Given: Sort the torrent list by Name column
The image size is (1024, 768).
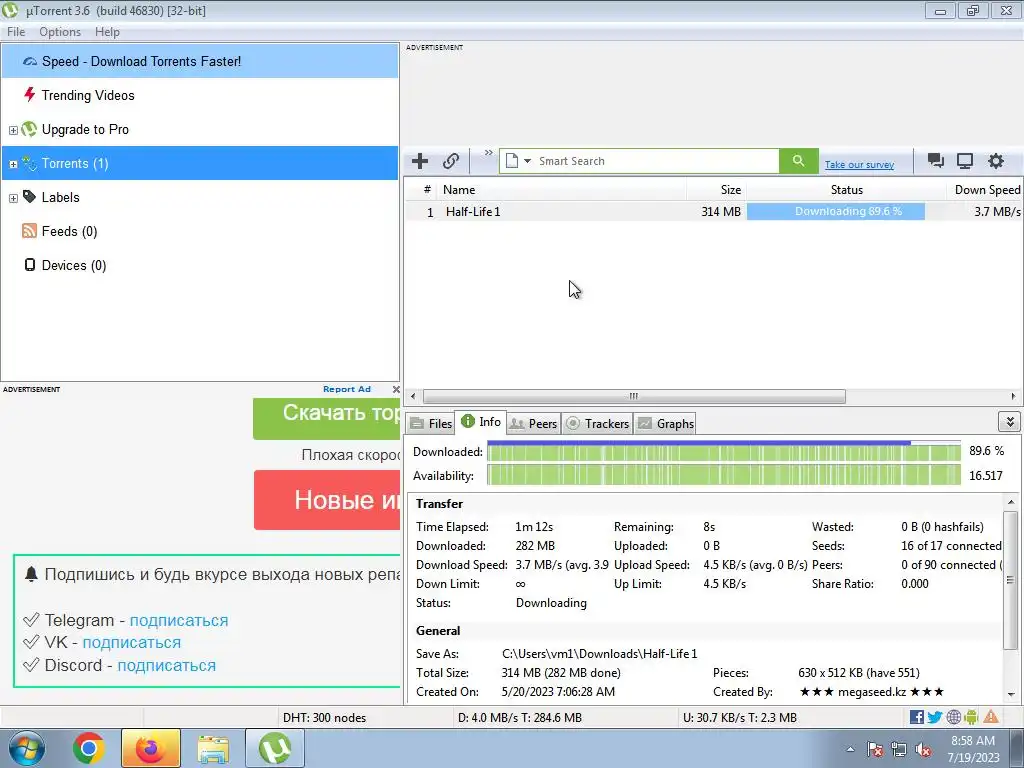Looking at the screenshot, I should [562, 189].
